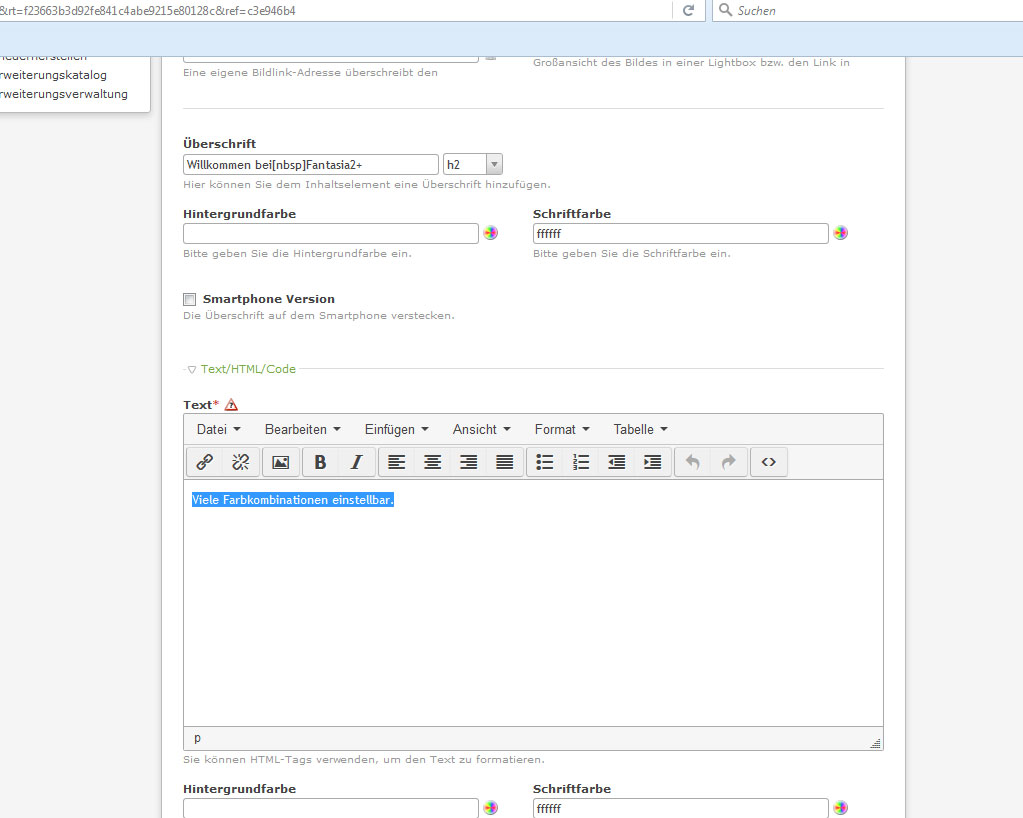Open the Format menu in the editor
Image resolution: width=1023 pixels, height=818 pixels.
(562, 429)
